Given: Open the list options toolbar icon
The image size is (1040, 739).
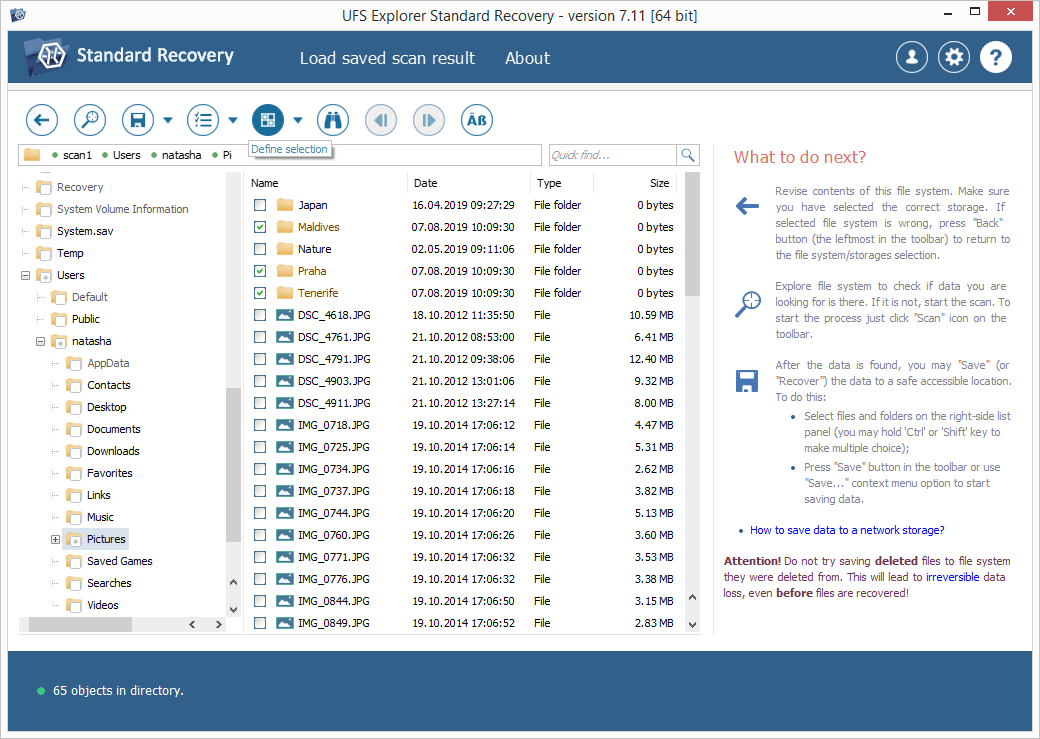Looking at the screenshot, I should click(x=203, y=120).
